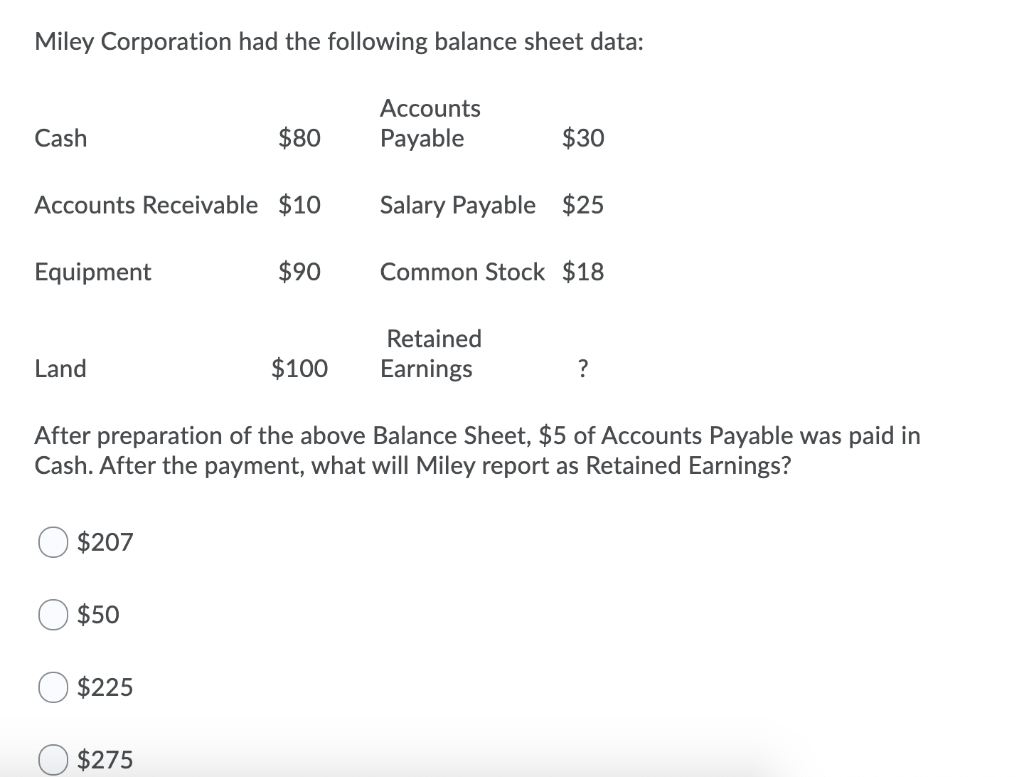The image size is (1024, 777).
Task: Pick the $225 radio option
Action: (x=53, y=688)
